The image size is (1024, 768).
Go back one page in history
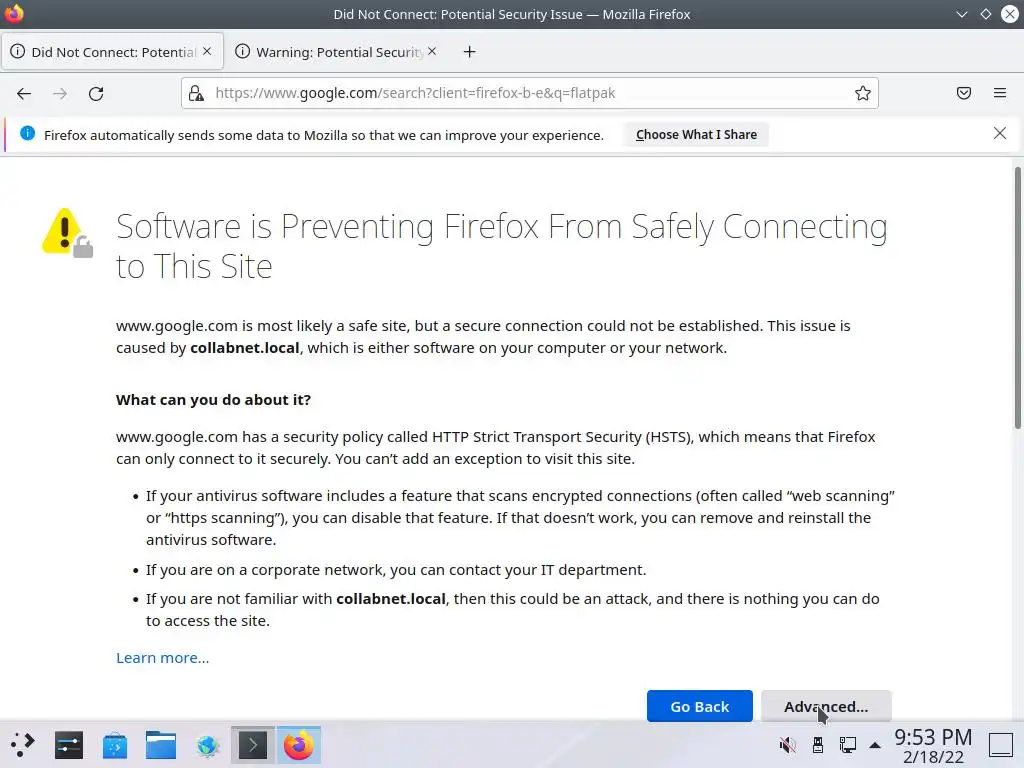(24, 93)
